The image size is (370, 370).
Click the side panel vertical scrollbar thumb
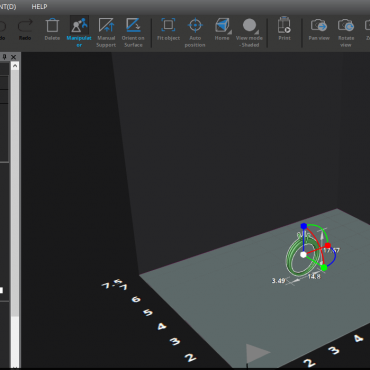click(x=15, y=193)
